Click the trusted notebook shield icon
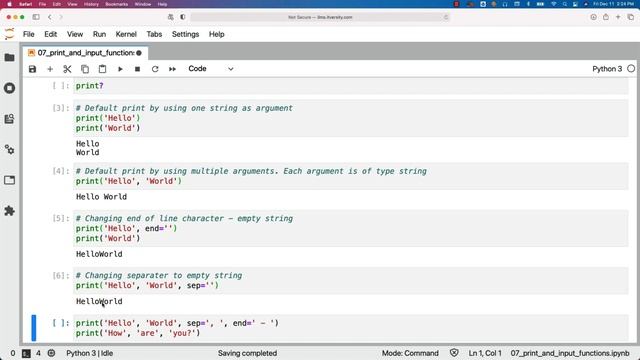This screenshot has width=640, height=360. coord(454,353)
